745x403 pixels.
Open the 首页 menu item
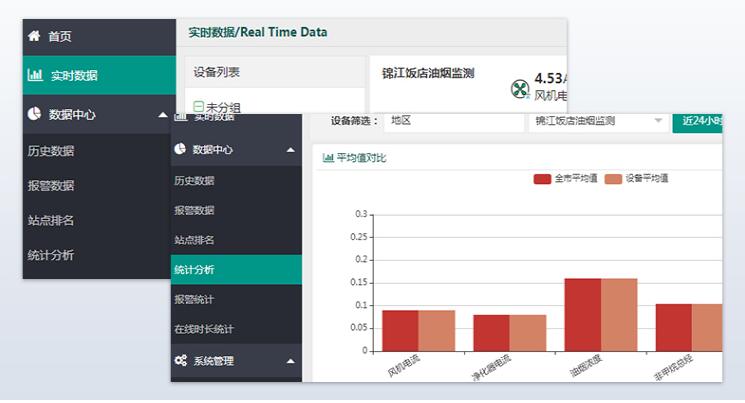click(x=99, y=37)
